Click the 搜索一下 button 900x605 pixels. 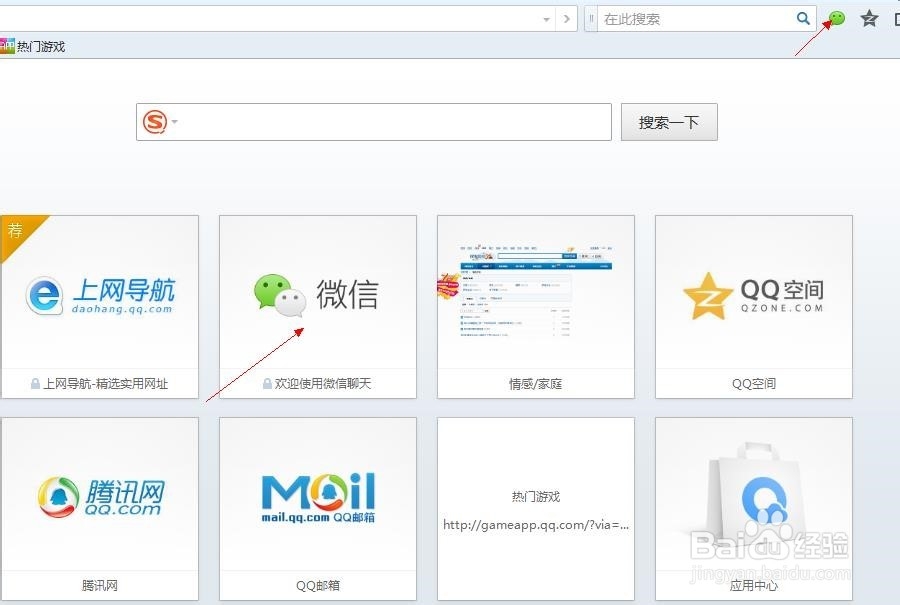pyautogui.click(x=669, y=122)
